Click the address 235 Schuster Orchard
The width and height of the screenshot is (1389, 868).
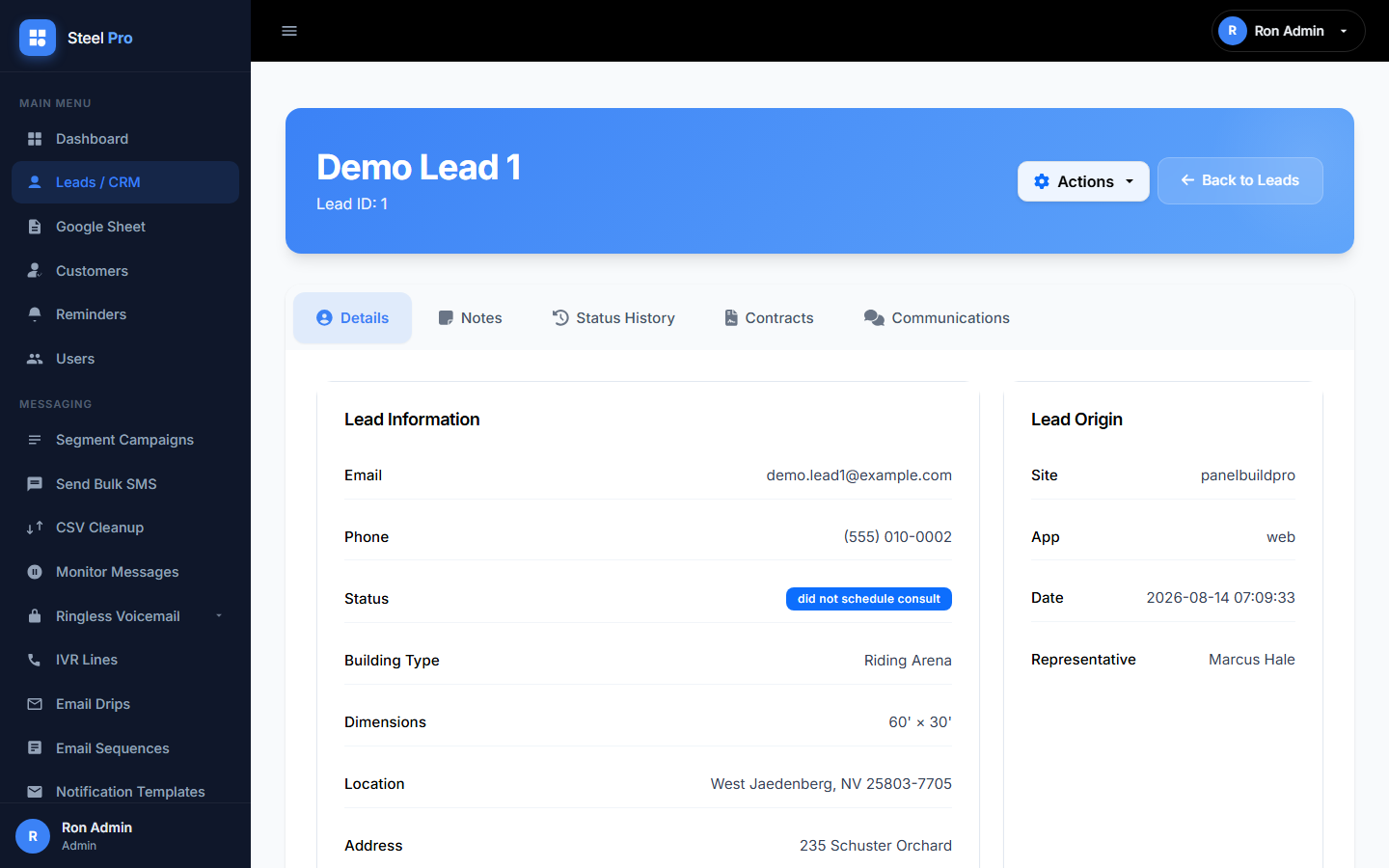875,846
